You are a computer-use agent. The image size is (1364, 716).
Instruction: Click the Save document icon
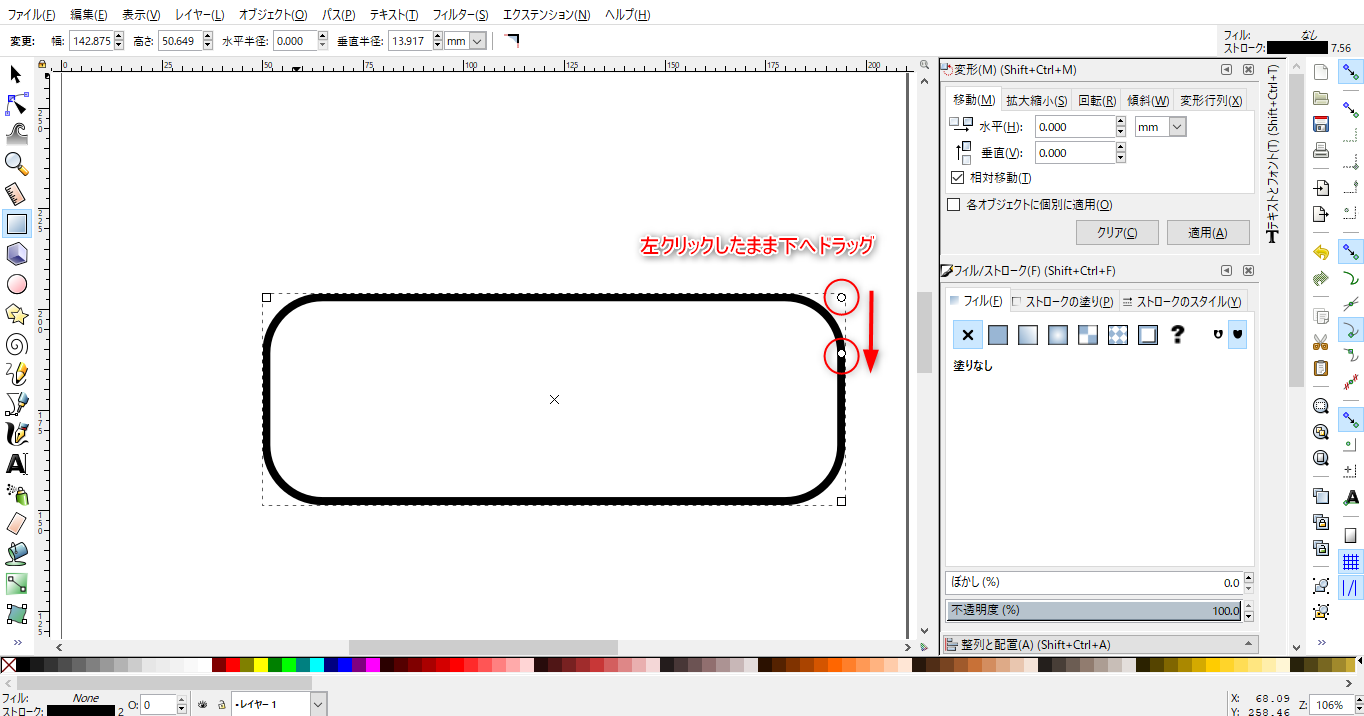pyautogui.click(x=1321, y=124)
